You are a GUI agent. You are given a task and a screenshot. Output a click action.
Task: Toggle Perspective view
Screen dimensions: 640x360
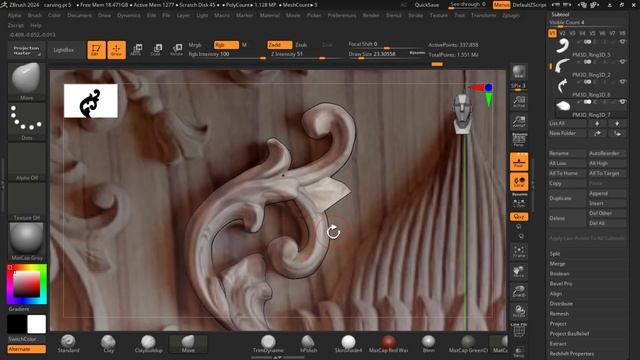click(519, 140)
